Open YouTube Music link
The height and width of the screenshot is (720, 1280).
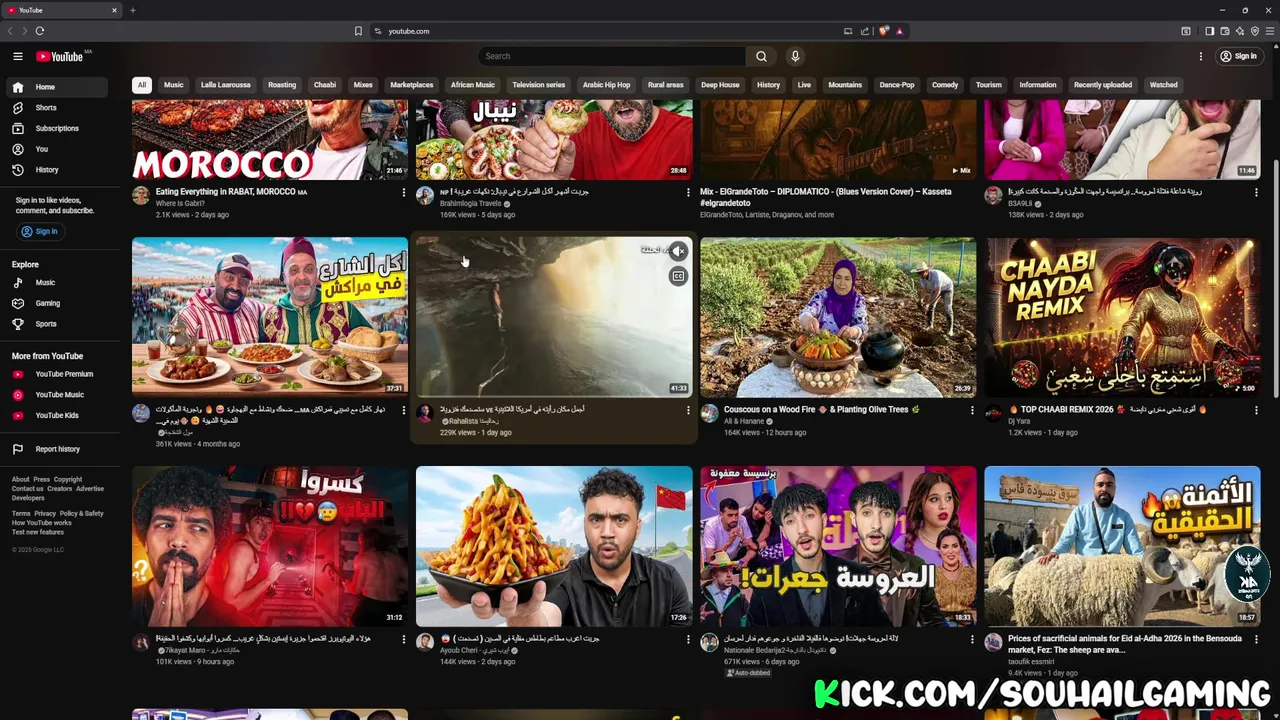click(55, 395)
